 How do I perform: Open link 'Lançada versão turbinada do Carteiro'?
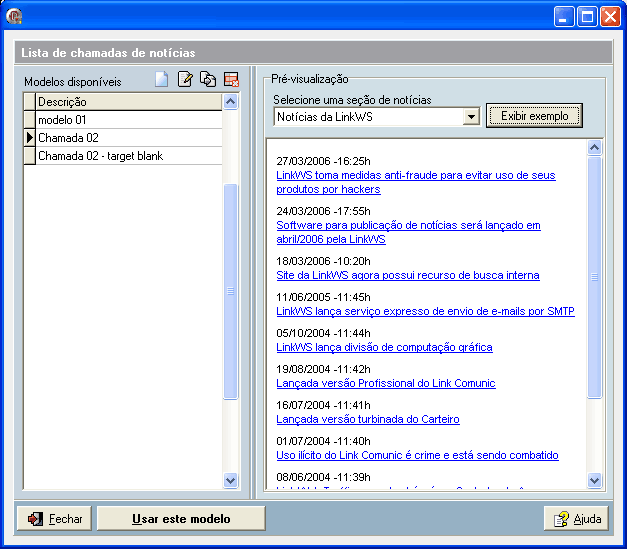[x=368, y=419]
